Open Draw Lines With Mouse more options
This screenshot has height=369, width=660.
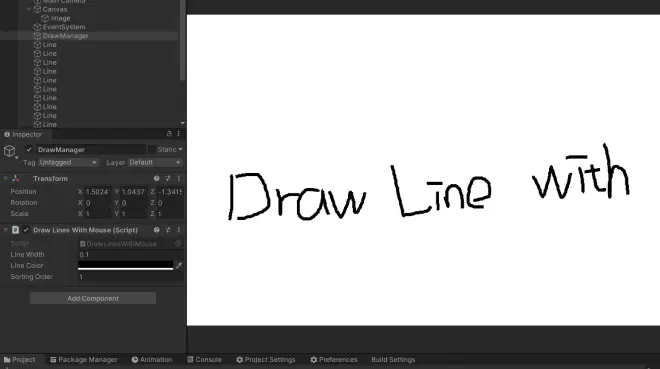pos(178,230)
